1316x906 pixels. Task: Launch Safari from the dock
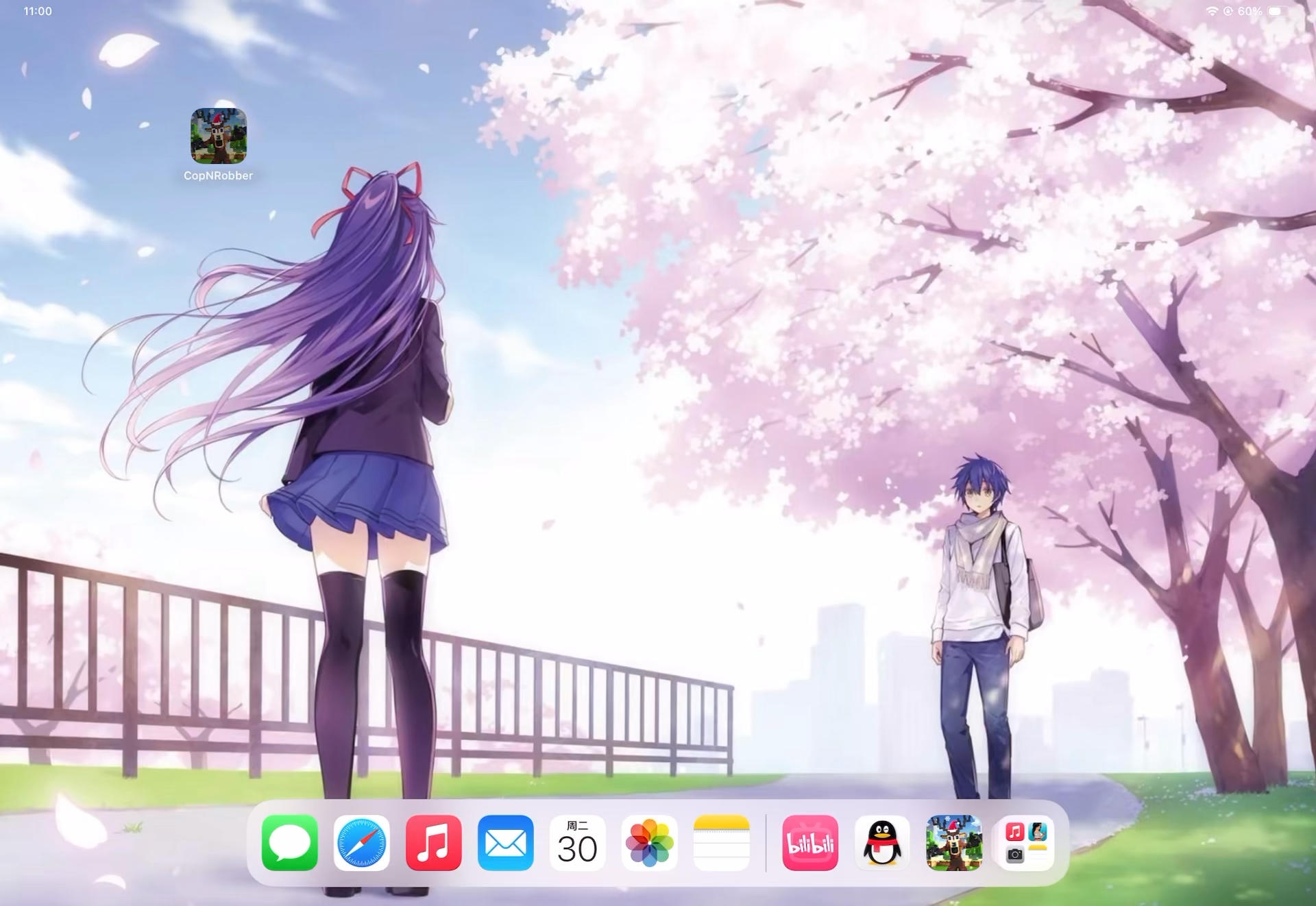coord(362,843)
